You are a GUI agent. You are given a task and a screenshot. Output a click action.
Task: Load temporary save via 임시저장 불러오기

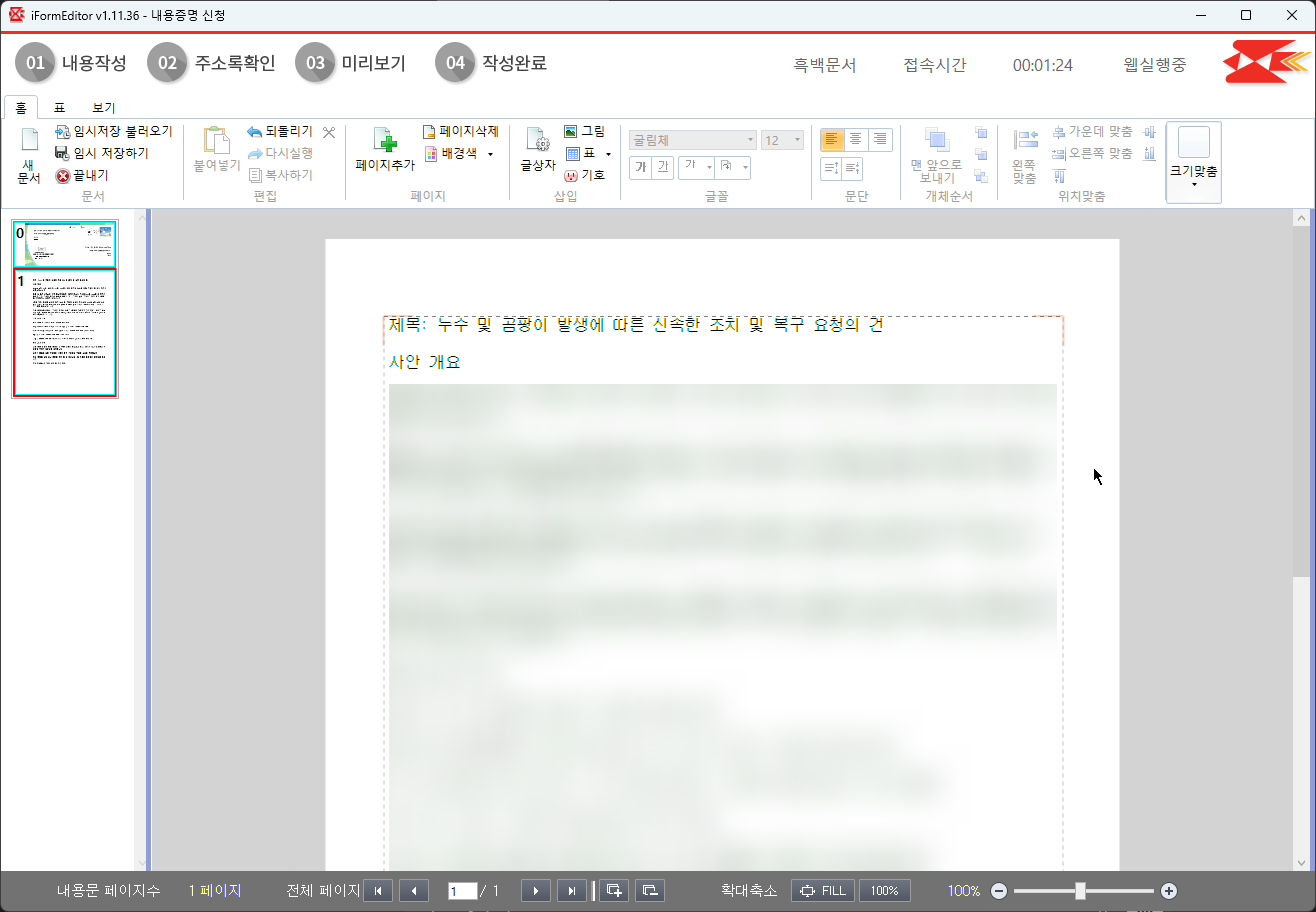click(x=113, y=131)
